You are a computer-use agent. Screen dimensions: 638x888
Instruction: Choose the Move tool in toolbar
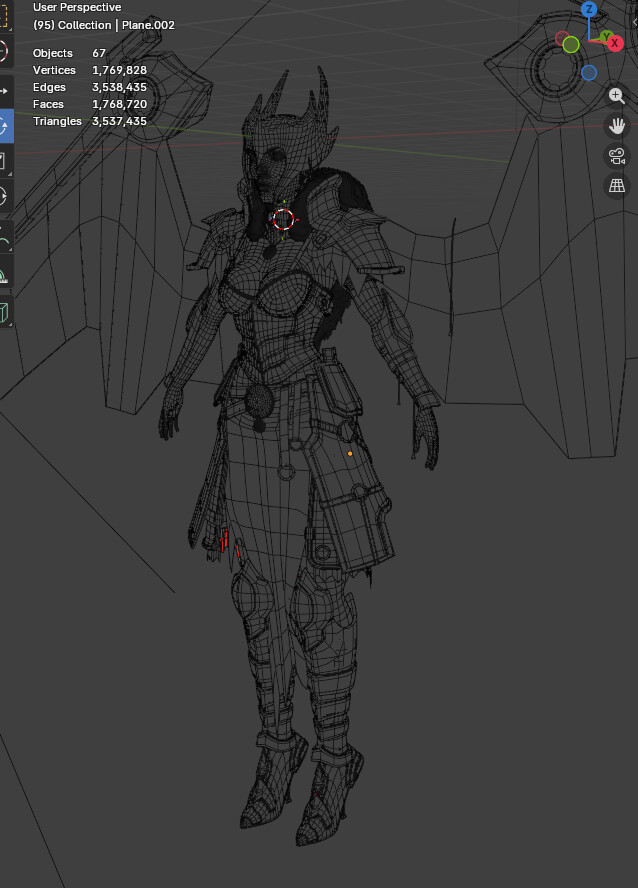5,91
